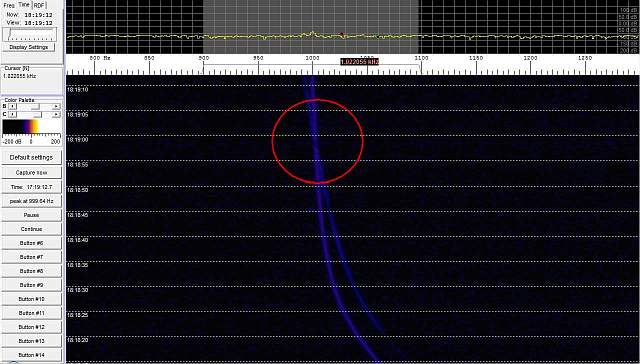Image resolution: width=640 pixels, height=364 pixels.
Task: Click the 1000 Hz mark on frequency ruler
Action: click(312, 59)
